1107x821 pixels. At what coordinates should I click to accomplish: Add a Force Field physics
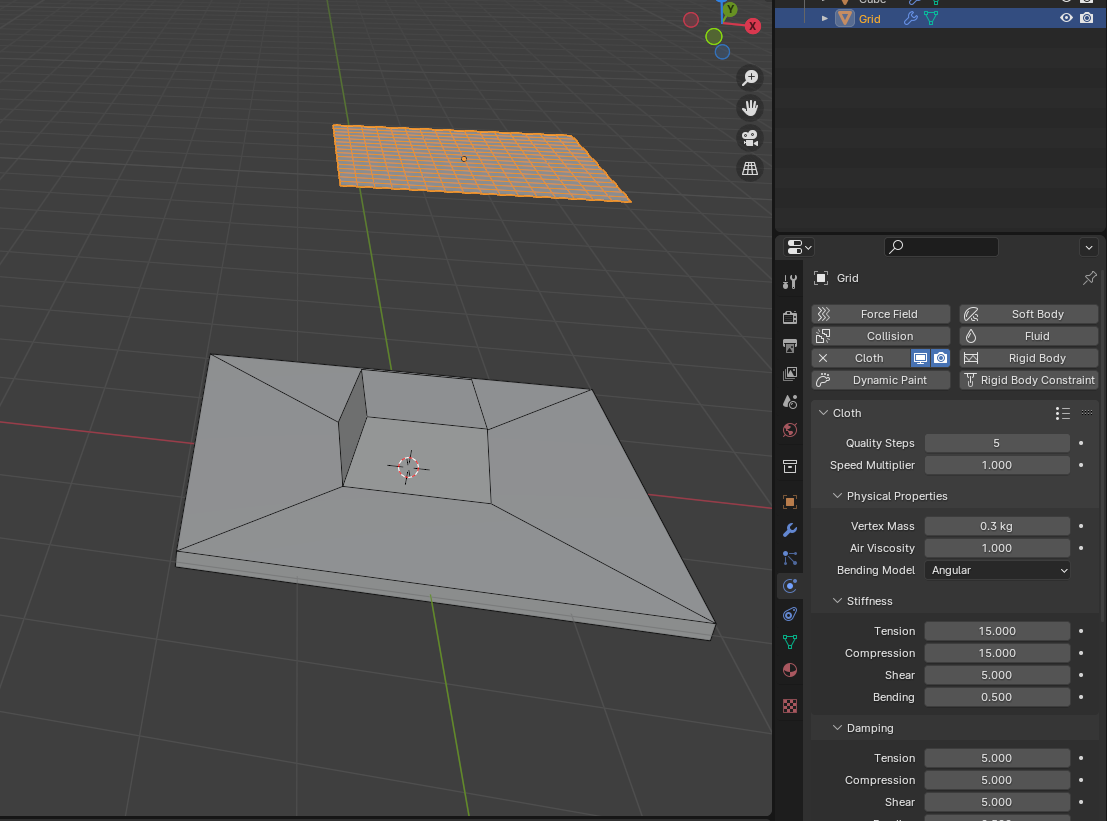(x=881, y=314)
